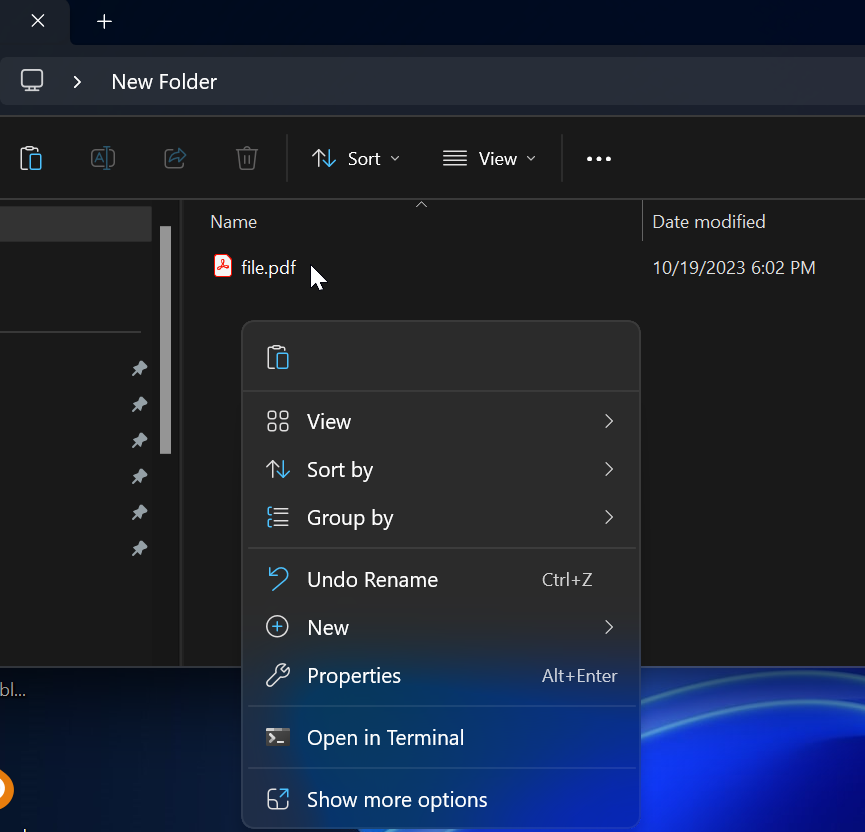Open the Sort dropdown in the toolbar
This screenshot has height=832, width=865.
point(356,159)
